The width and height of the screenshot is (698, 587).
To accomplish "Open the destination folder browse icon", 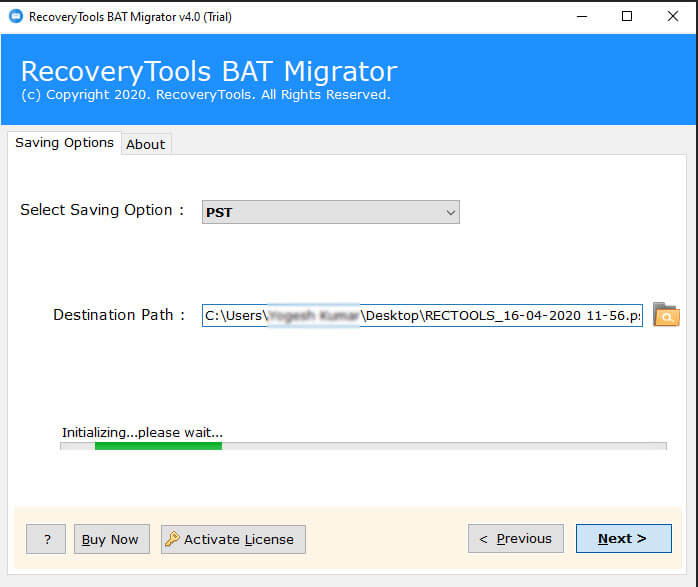I will pyautogui.click(x=666, y=315).
